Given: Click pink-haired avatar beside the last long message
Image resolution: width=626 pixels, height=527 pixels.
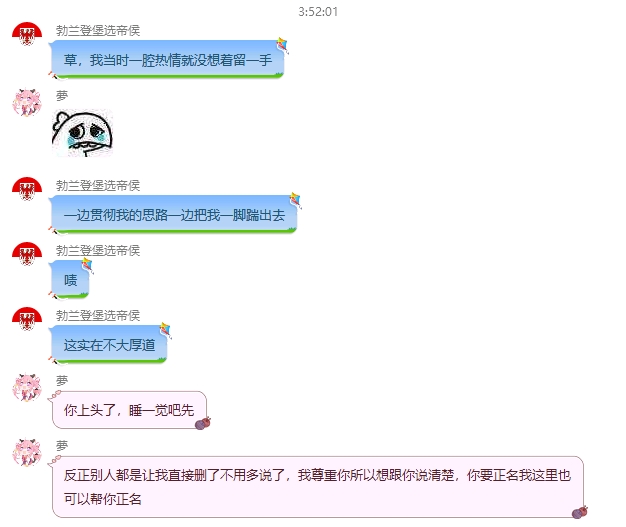Looking at the screenshot, I should pos(27,452).
